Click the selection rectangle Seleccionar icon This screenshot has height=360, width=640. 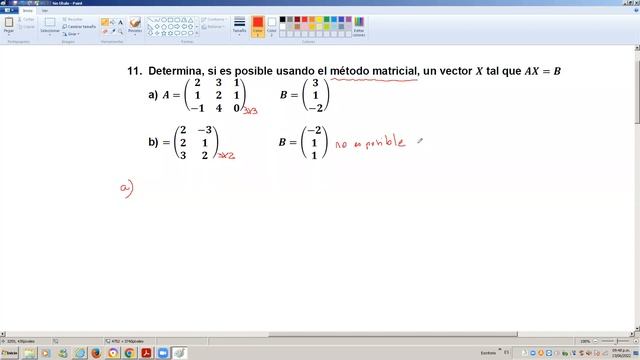[50, 22]
